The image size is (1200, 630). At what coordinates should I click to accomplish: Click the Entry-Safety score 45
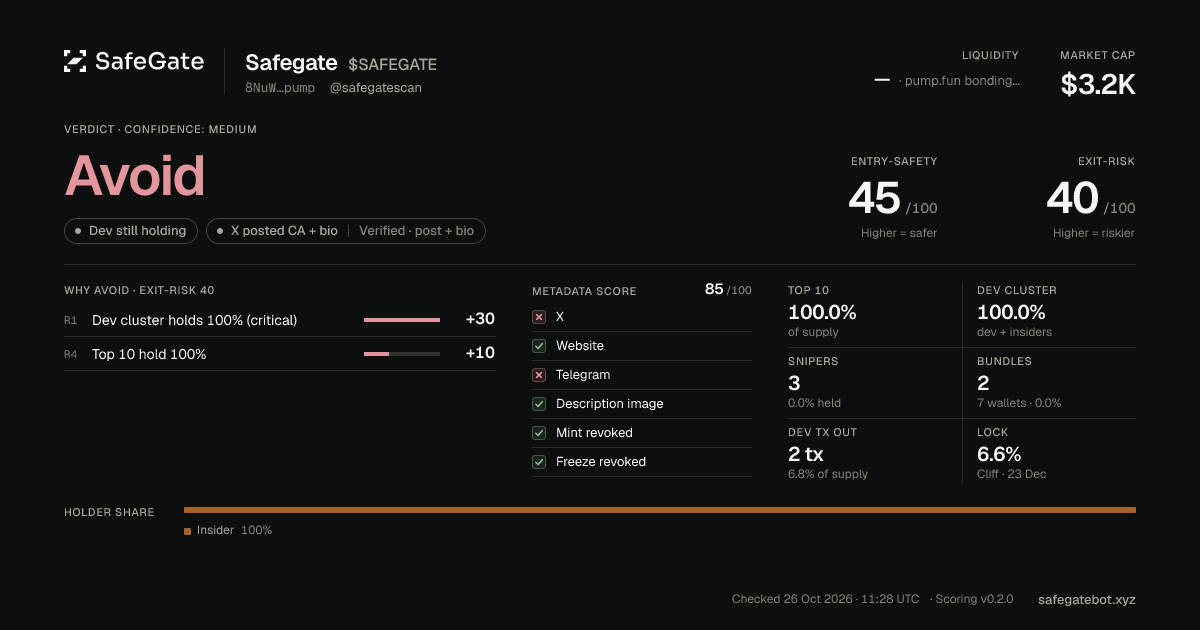[x=875, y=198]
